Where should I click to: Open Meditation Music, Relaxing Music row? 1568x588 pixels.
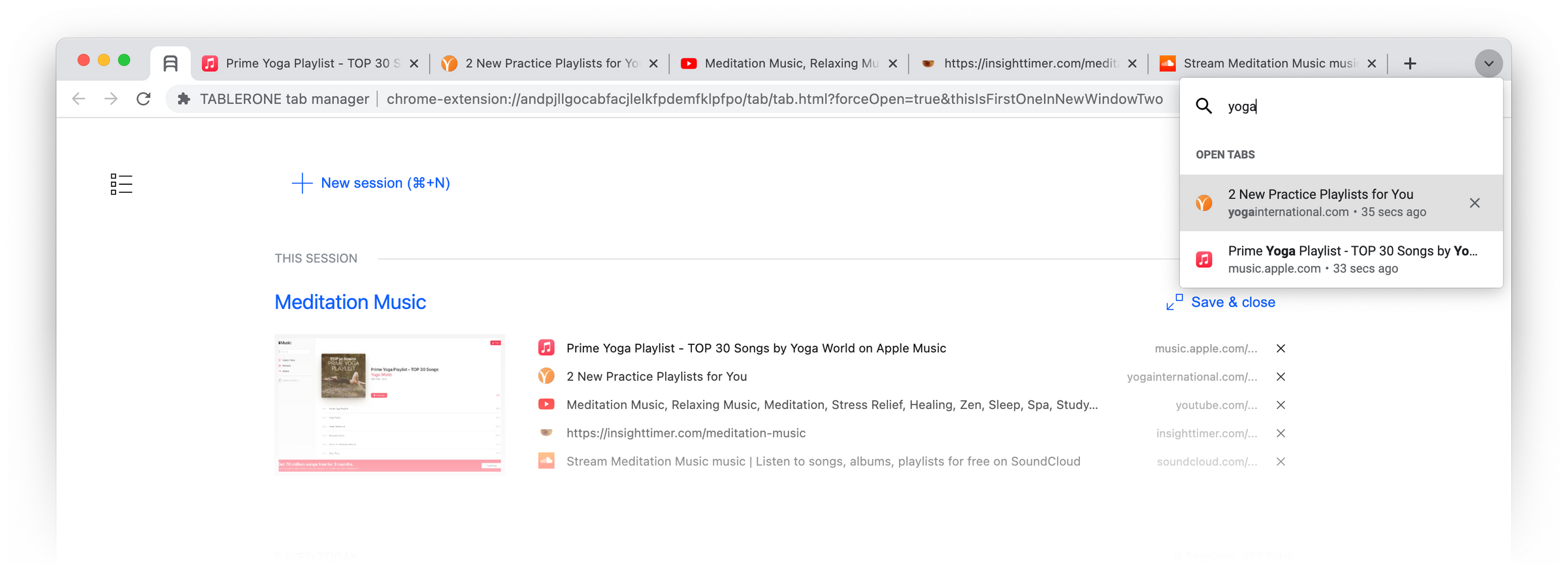click(832, 404)
